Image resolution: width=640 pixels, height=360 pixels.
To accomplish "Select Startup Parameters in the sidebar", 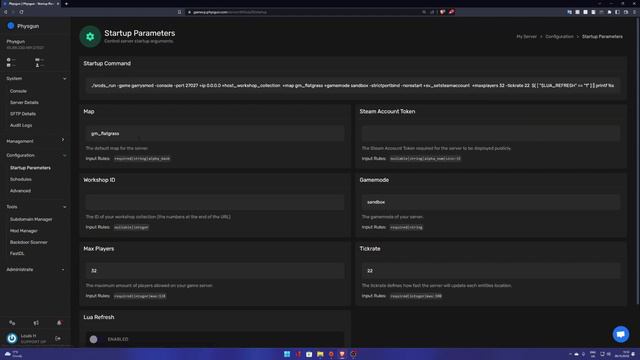I will coord(30,168).
